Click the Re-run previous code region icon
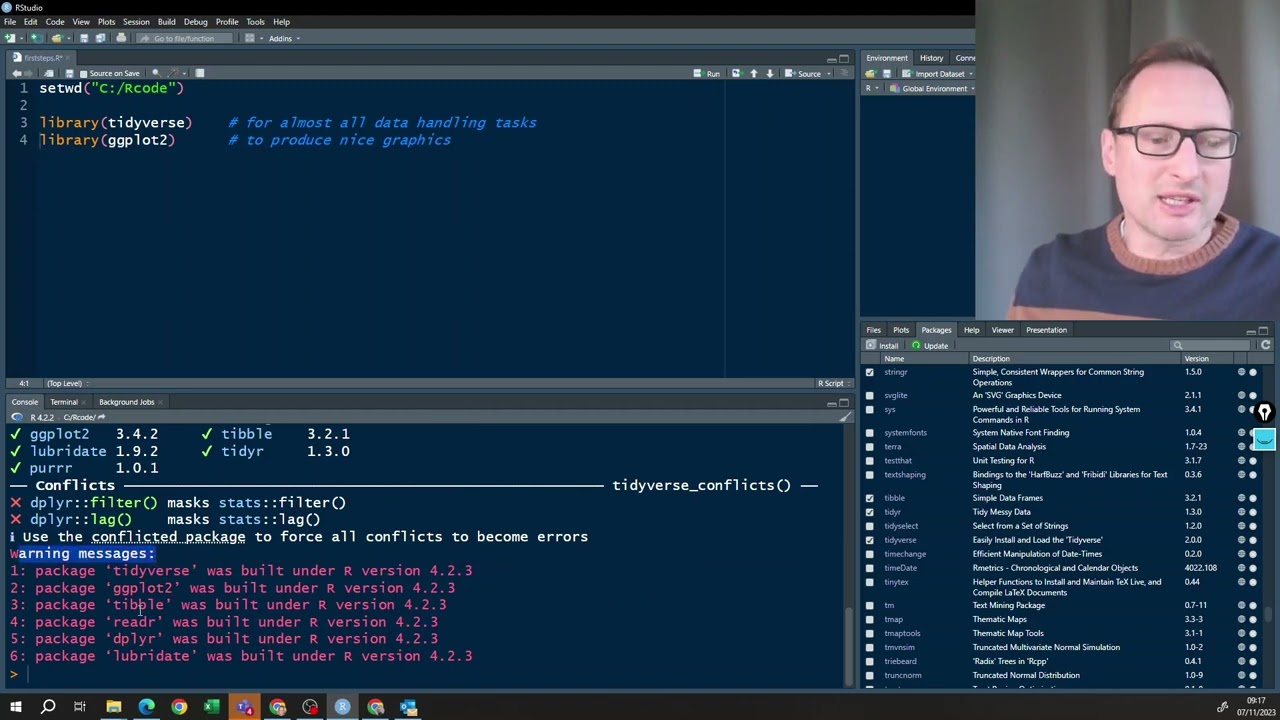This screenshot has height=720, width=1280. 738,73
